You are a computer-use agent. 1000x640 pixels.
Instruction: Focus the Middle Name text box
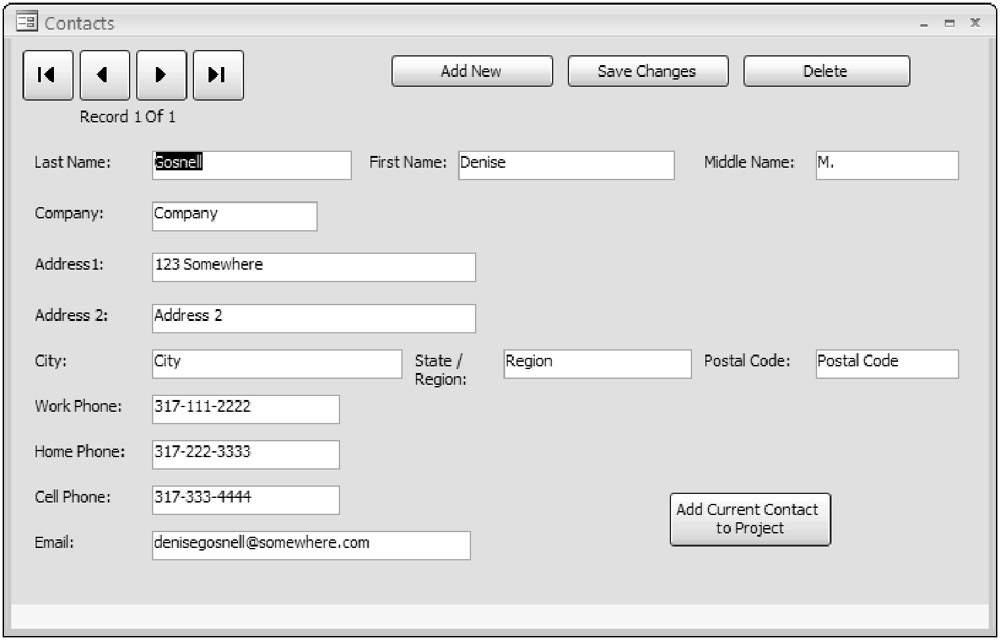(x=886, y=165)
